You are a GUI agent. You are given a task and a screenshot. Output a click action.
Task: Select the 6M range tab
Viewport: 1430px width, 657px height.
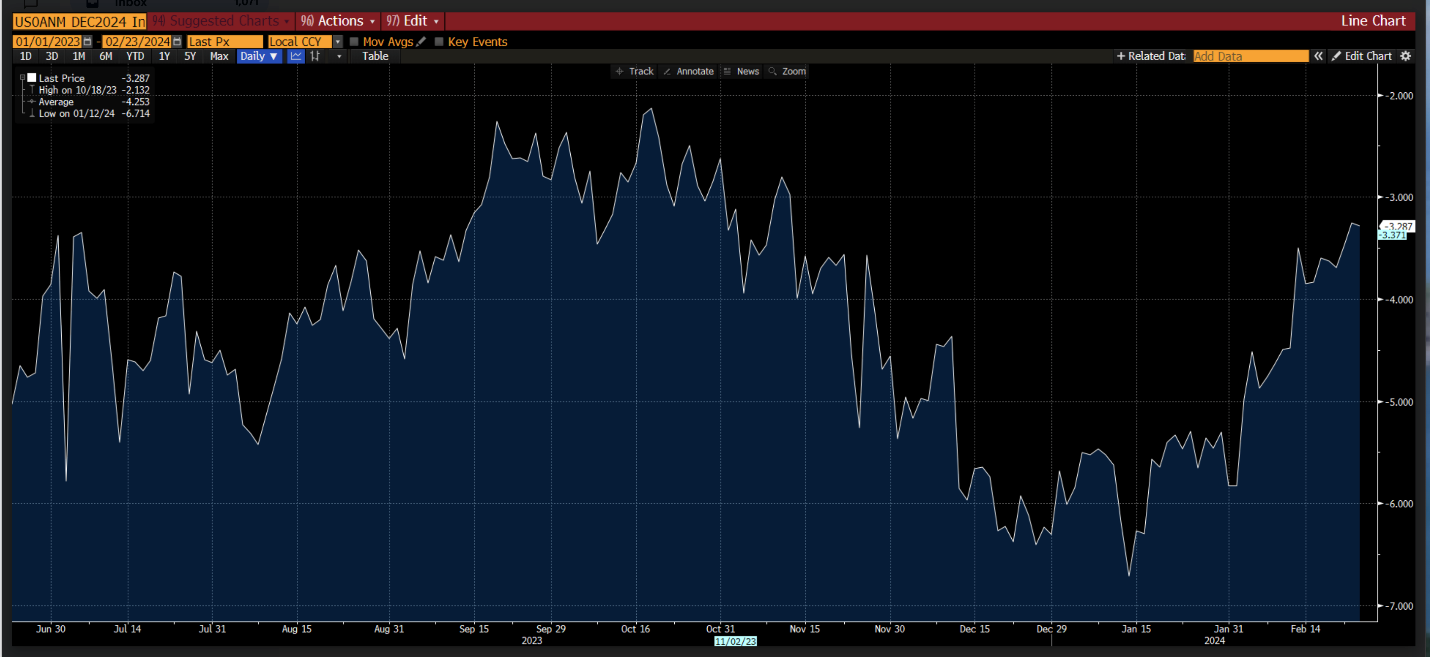106,56
